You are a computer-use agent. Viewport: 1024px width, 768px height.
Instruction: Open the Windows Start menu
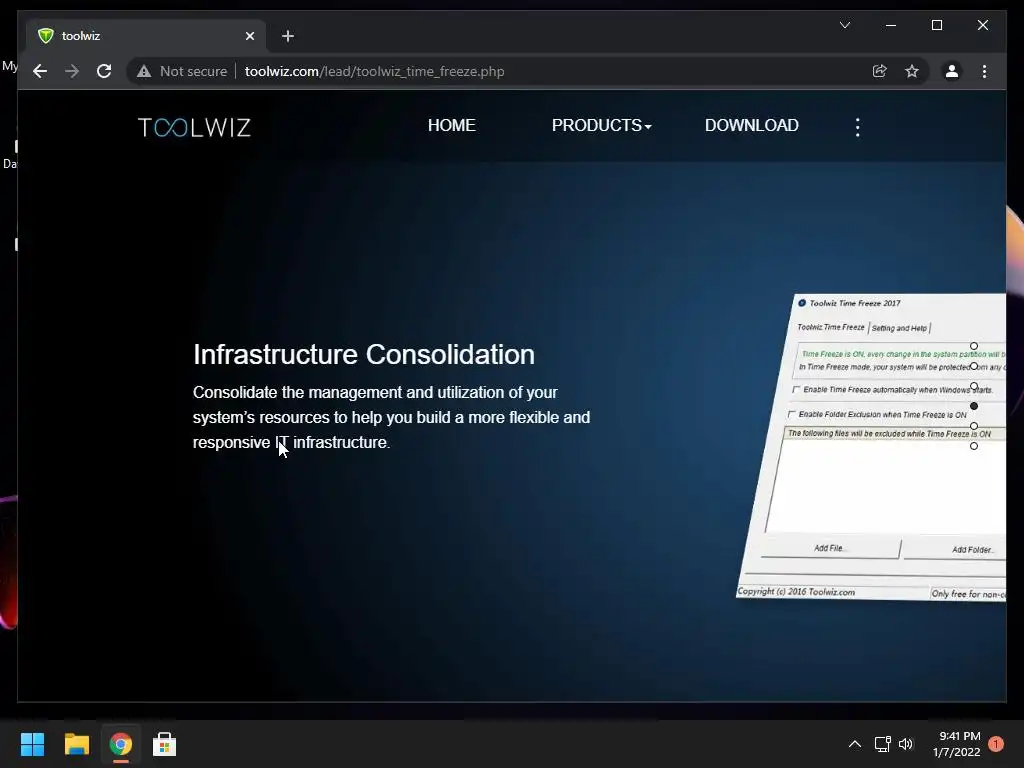coord(32,744)
